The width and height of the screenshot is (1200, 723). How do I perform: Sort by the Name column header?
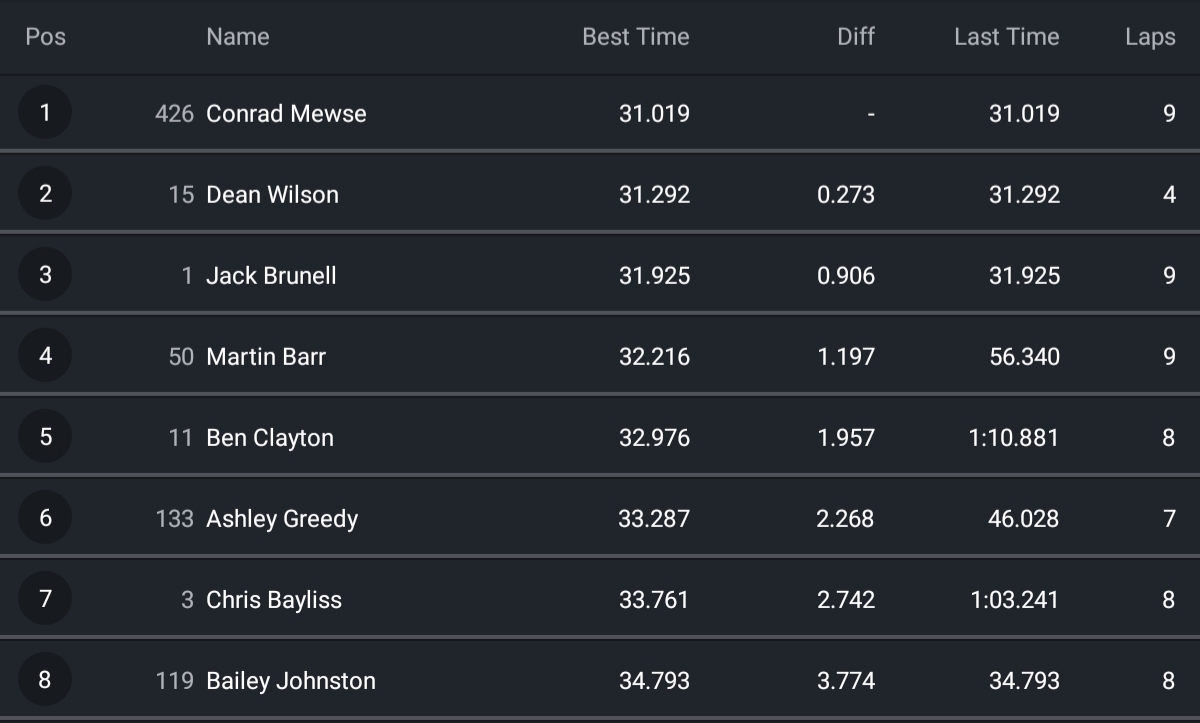(x=238, y=37)
